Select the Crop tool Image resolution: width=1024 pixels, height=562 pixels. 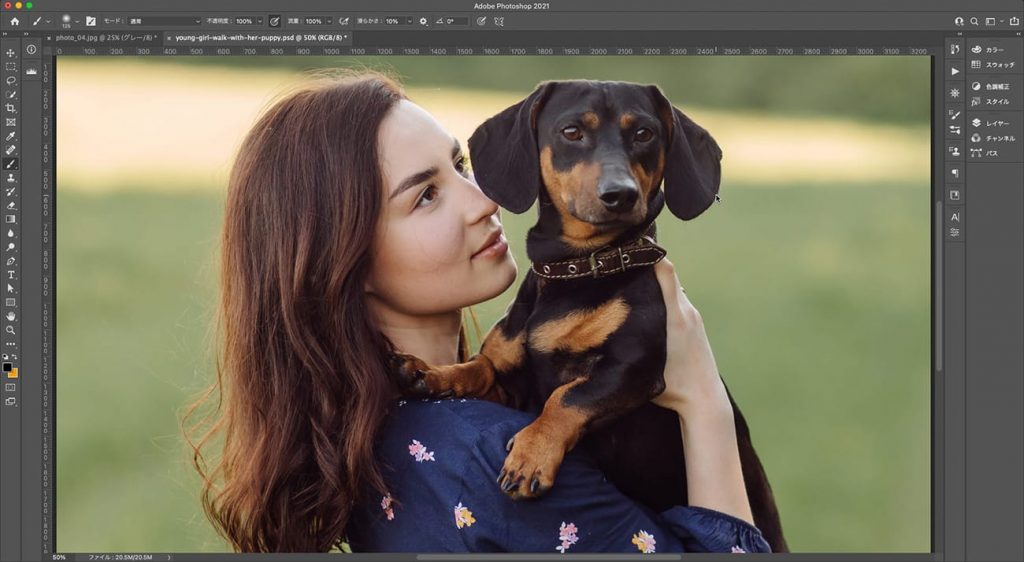11,108
